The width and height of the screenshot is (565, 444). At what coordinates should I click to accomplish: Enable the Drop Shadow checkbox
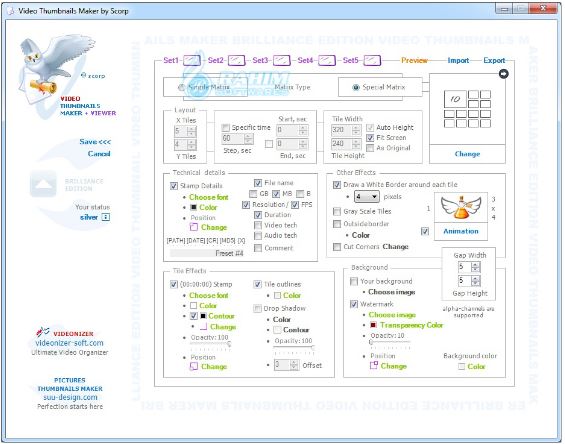257,308
